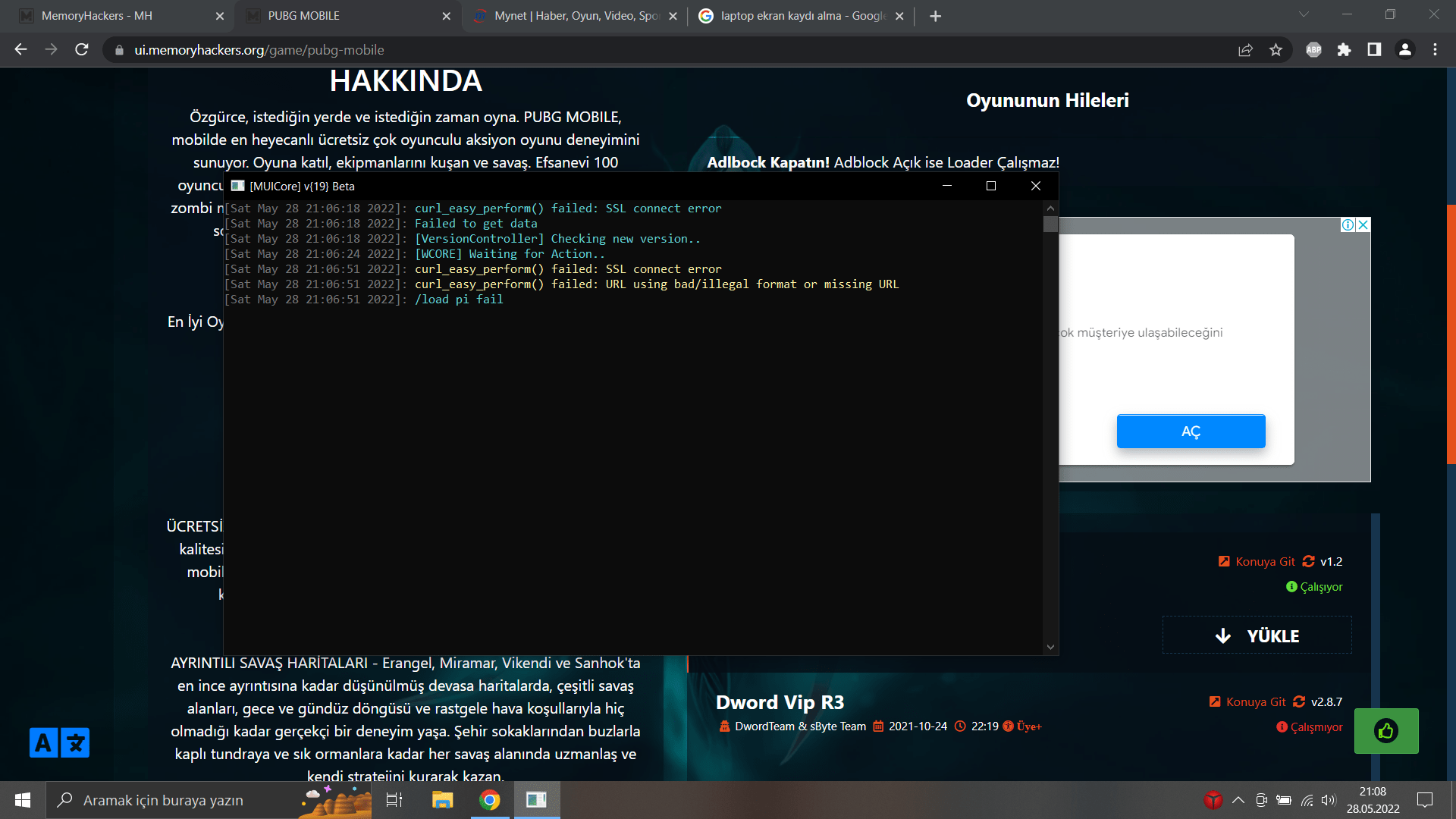The width and height of the screenshot is (1456, 819).
Task: Click the YÜKLE download button
Action: tap(1257, 635)
